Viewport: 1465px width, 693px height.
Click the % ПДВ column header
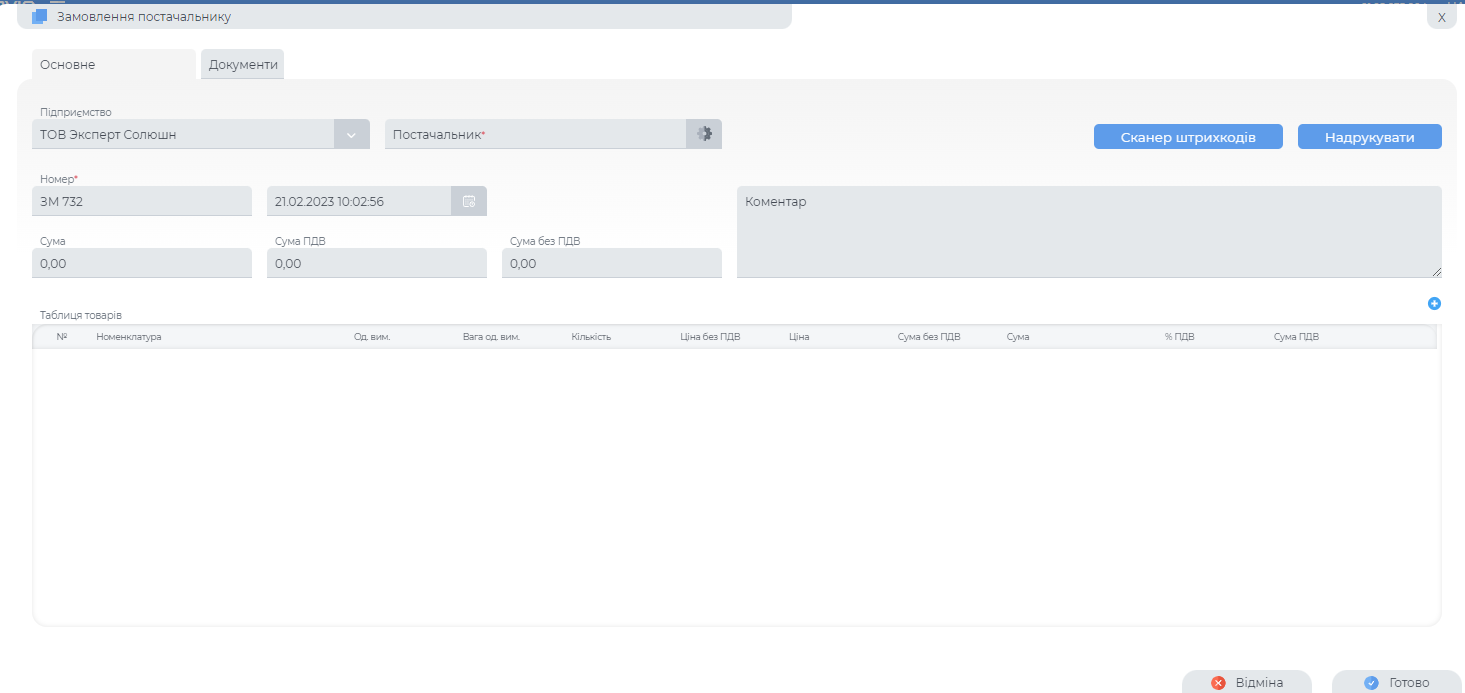1179,337
